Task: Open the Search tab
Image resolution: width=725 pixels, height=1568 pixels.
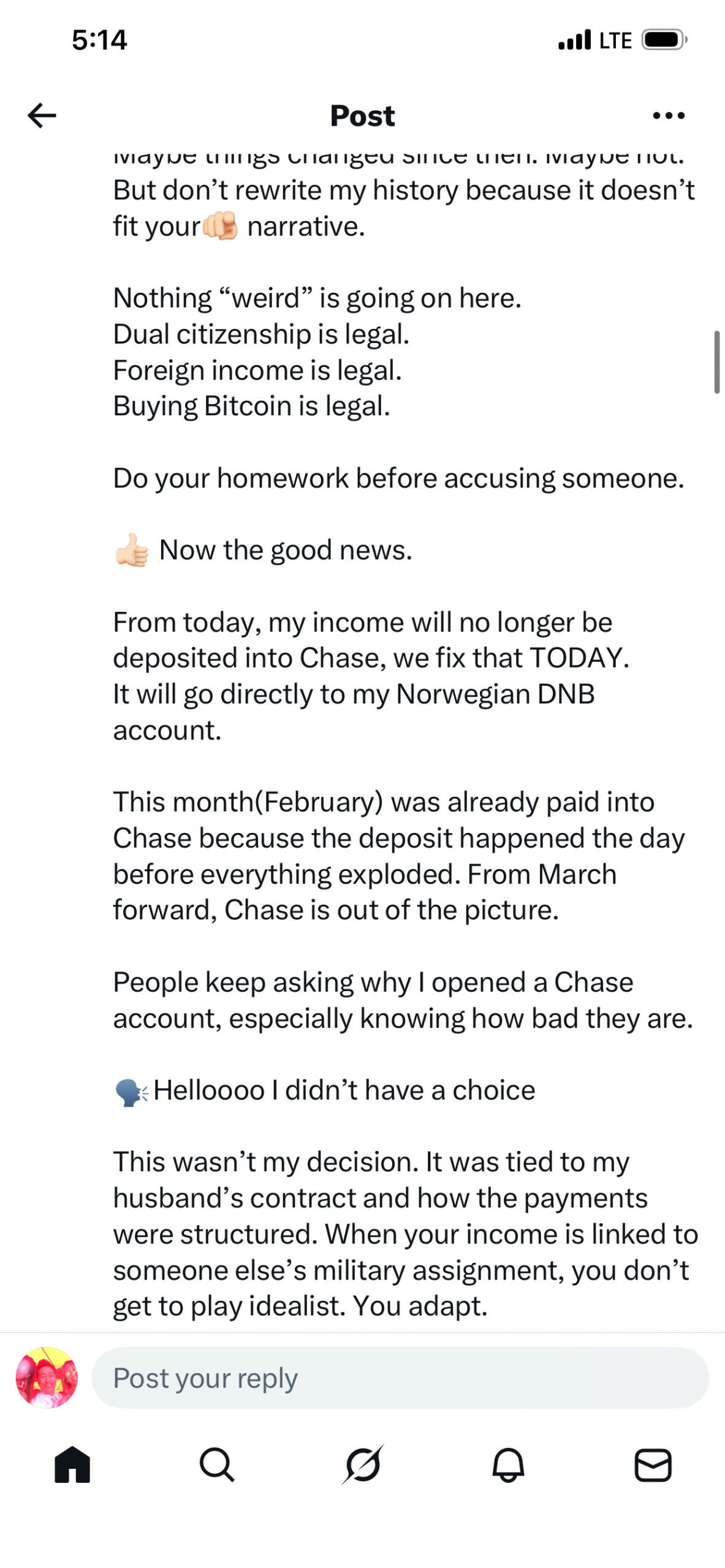Action: (x=217, y=1465)
